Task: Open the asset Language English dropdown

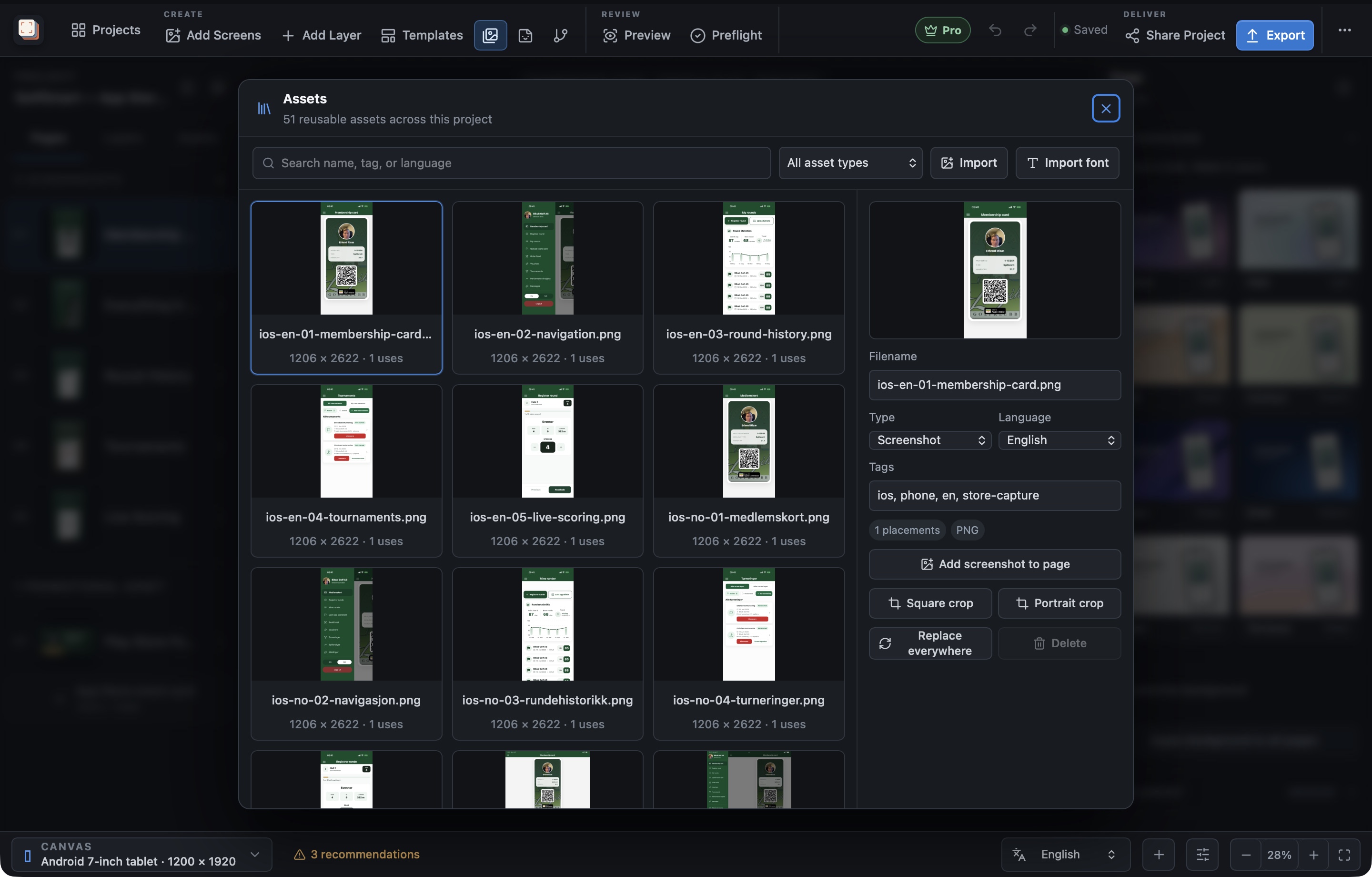Action: point(1059,440)
